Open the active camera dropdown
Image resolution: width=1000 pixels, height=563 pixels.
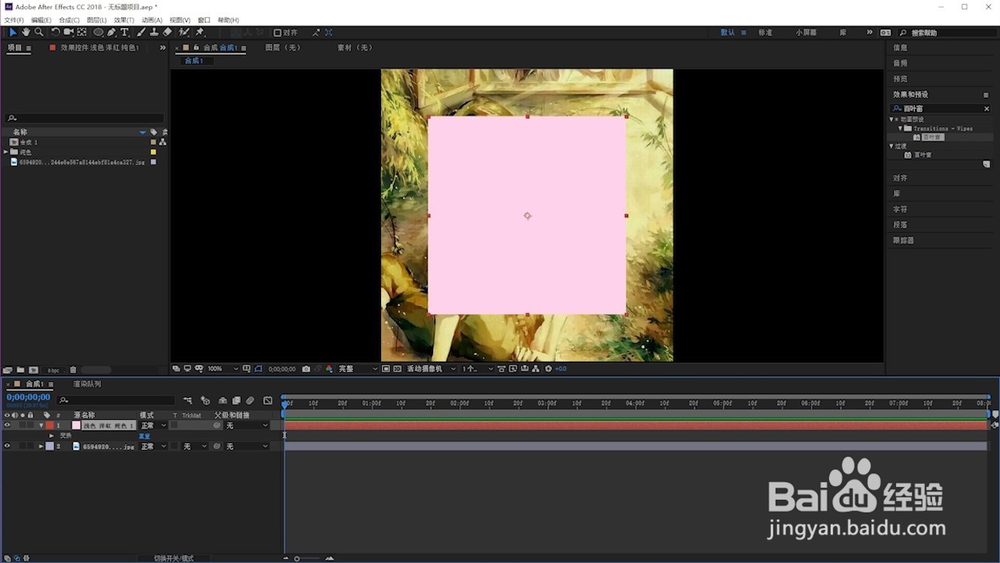pos(431,369)
